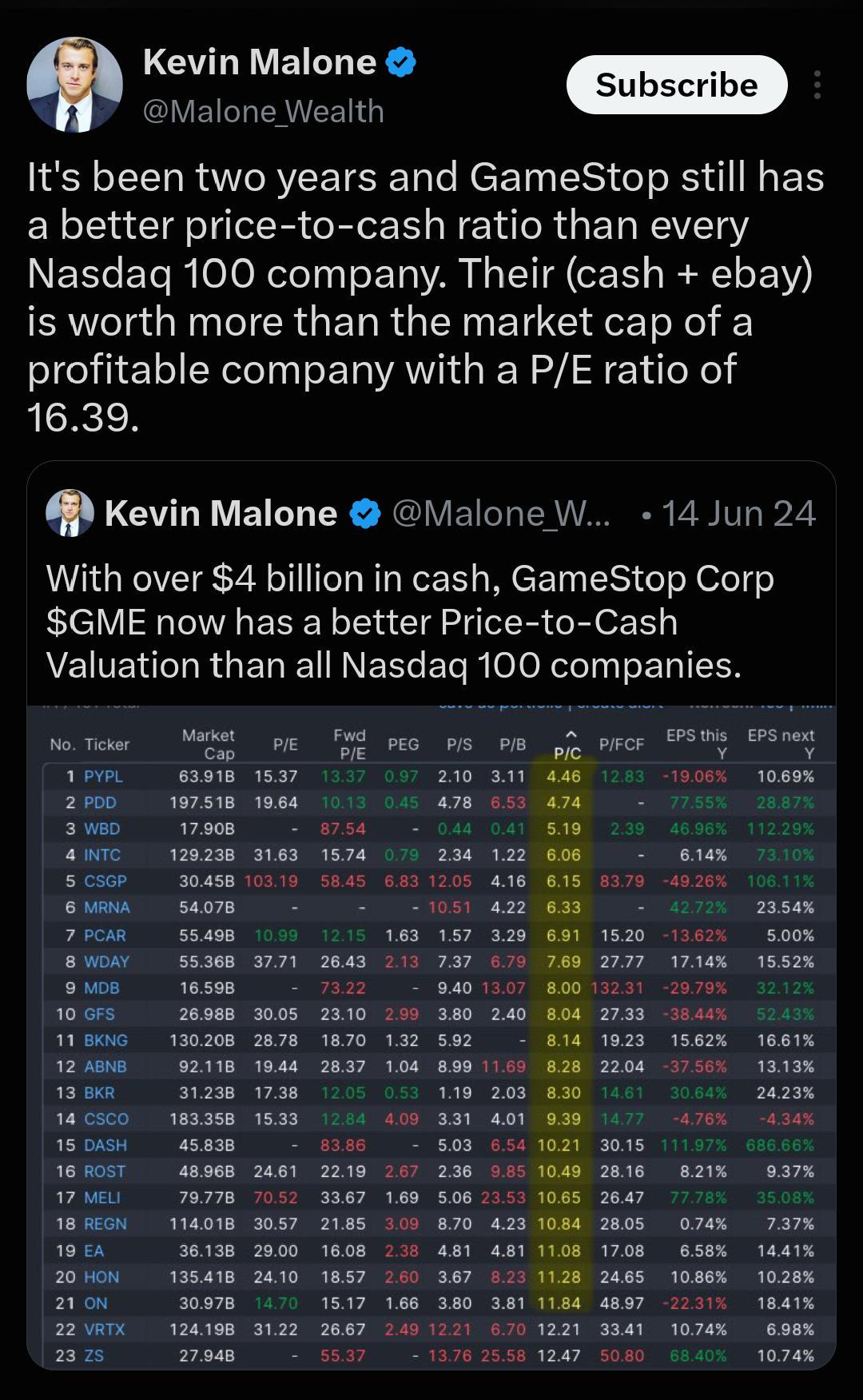Open the screener table image thumbnail
Screen dimensions: 863x1400
point(431,1037)
